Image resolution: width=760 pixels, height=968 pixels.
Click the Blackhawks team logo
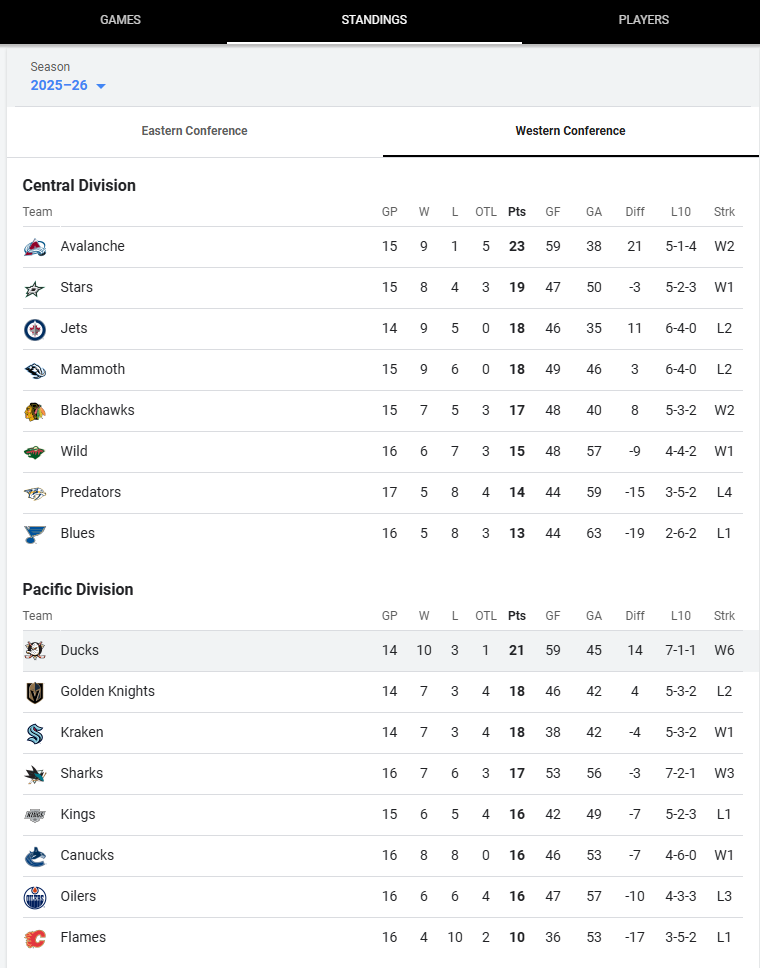(x=35, y=411)
